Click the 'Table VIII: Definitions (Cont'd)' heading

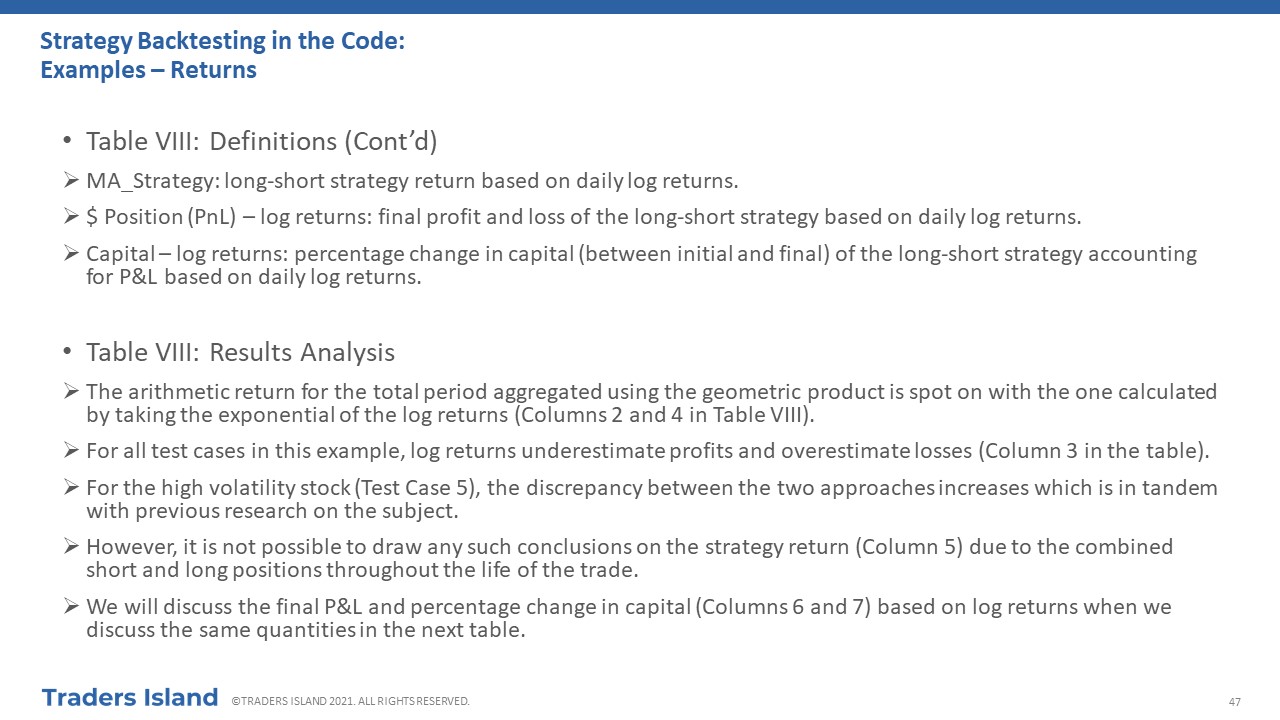pyautogui.click(x=262, y=142)
